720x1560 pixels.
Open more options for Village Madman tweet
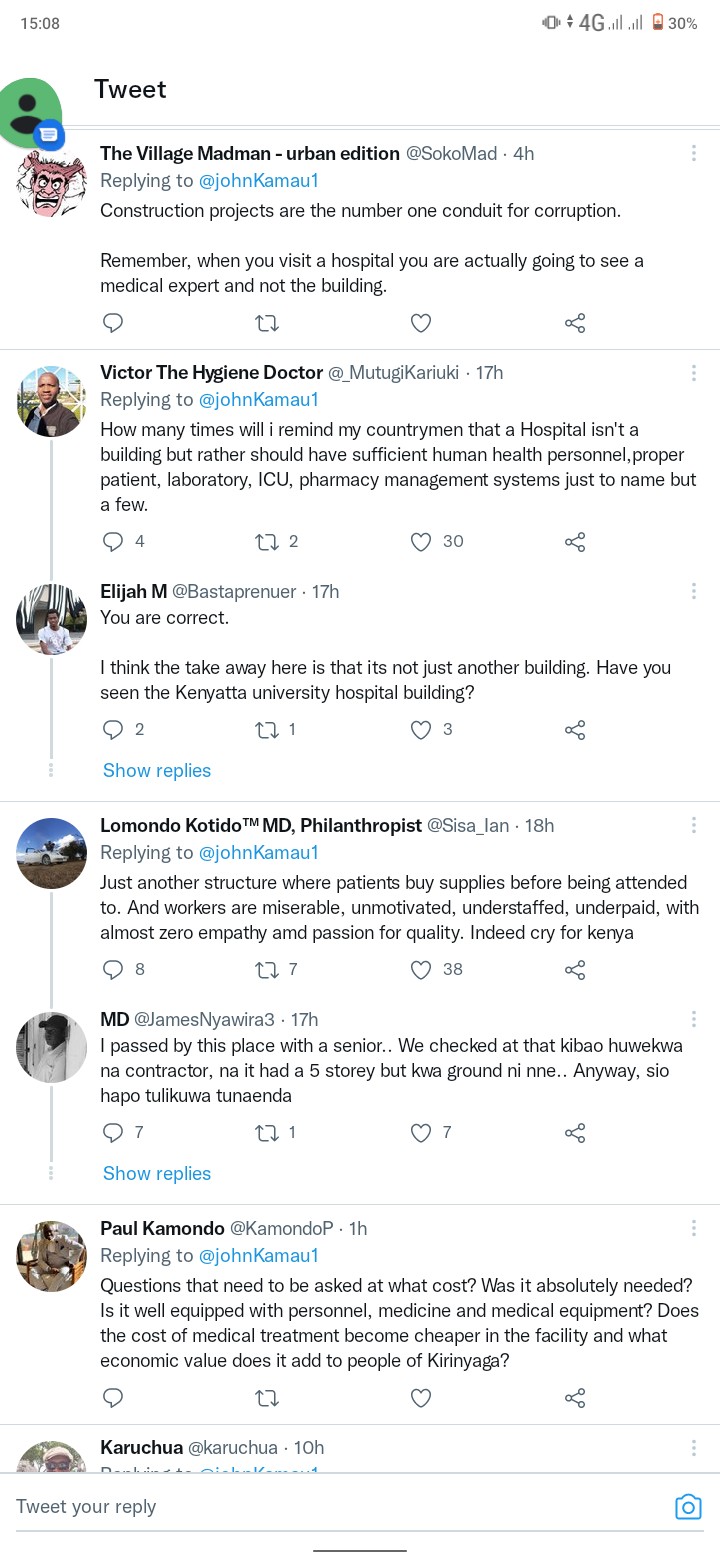coord(694,153)
